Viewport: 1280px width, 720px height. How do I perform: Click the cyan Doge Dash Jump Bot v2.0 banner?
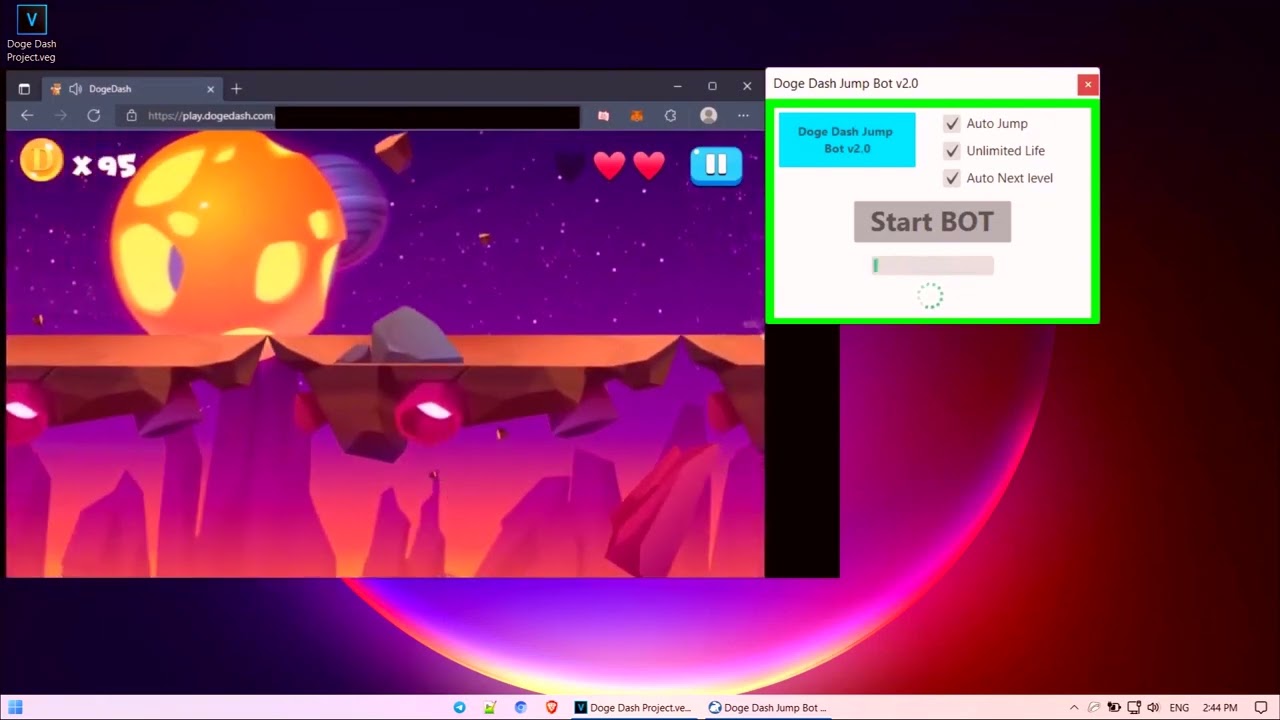click(847, 140)
